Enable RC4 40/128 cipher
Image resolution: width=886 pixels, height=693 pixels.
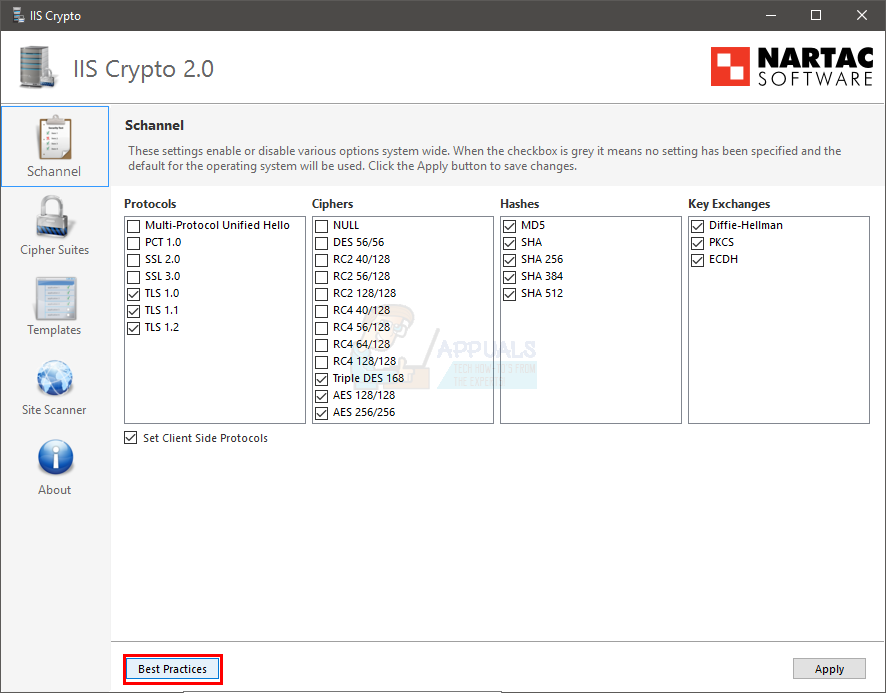coord(322,311)
